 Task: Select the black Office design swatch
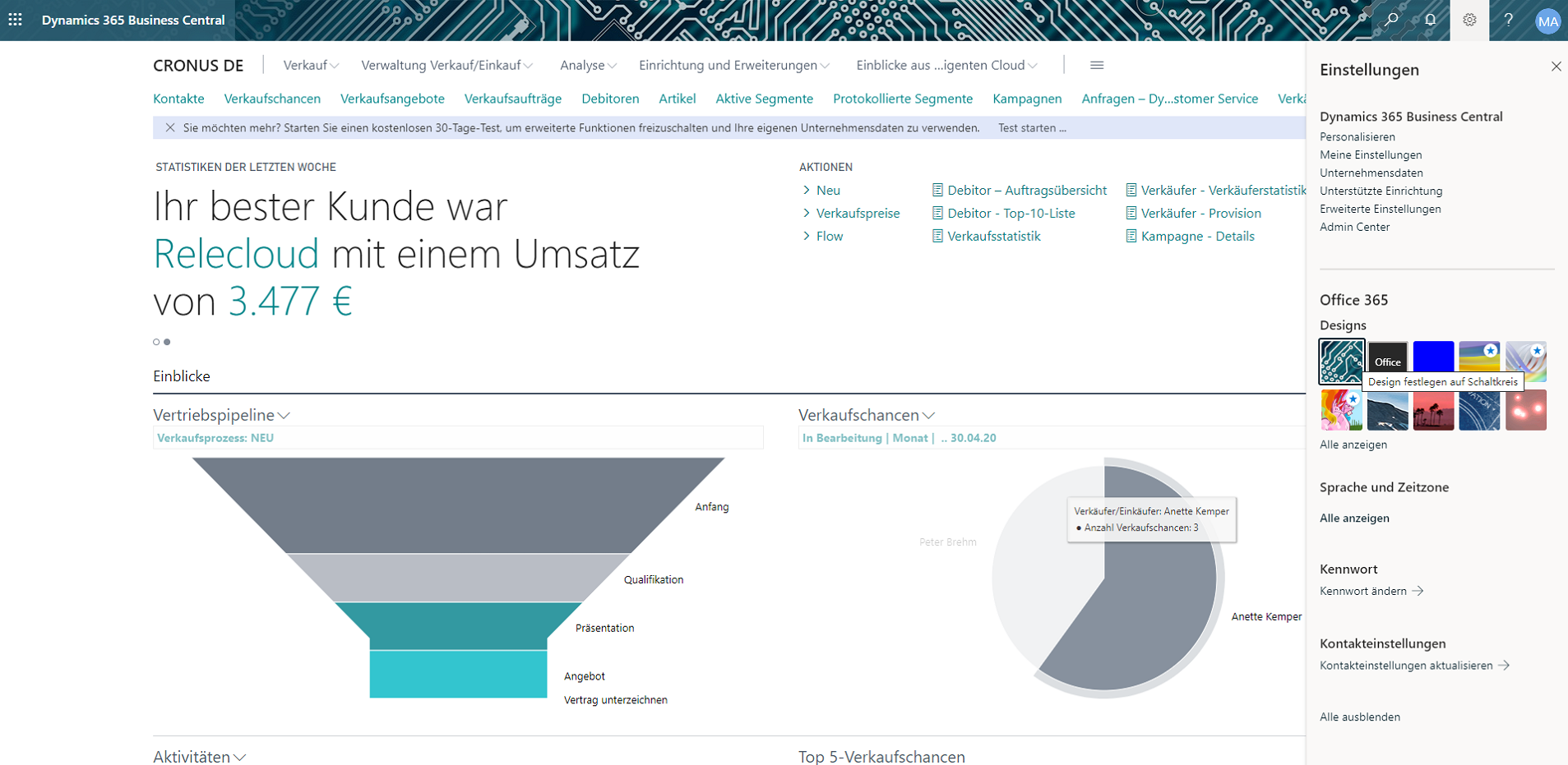coord(1388,357)
